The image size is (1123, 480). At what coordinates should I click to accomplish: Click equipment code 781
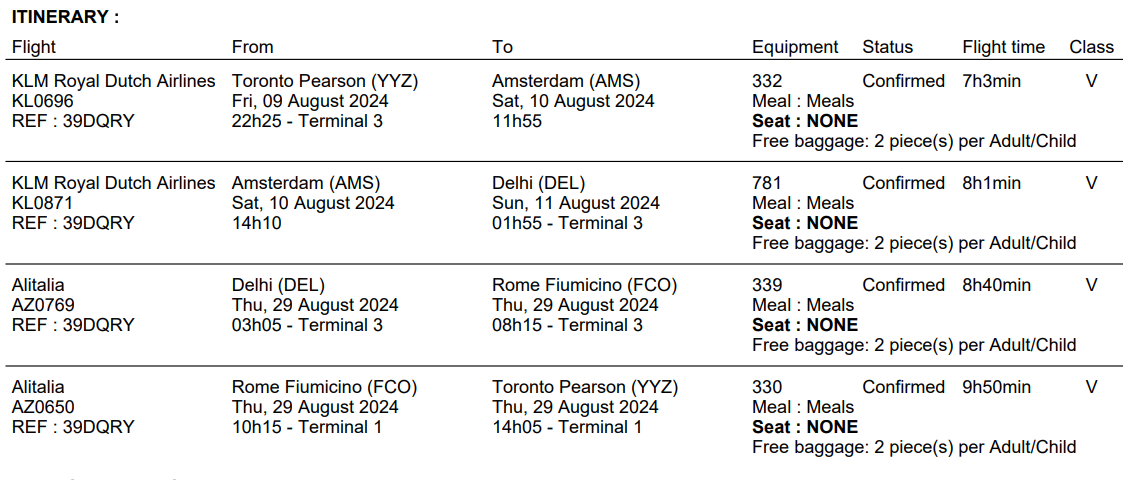(767, 183)
